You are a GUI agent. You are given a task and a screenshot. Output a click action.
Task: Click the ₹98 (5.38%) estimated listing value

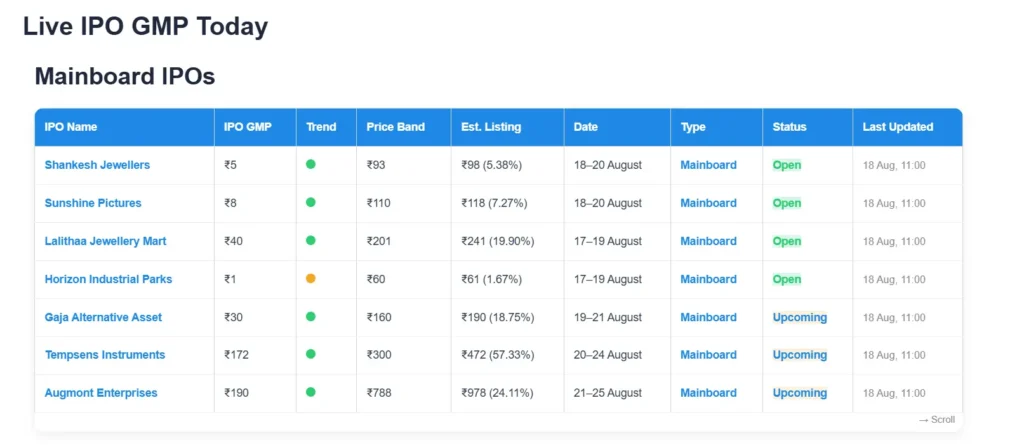(x=492, y=165)
